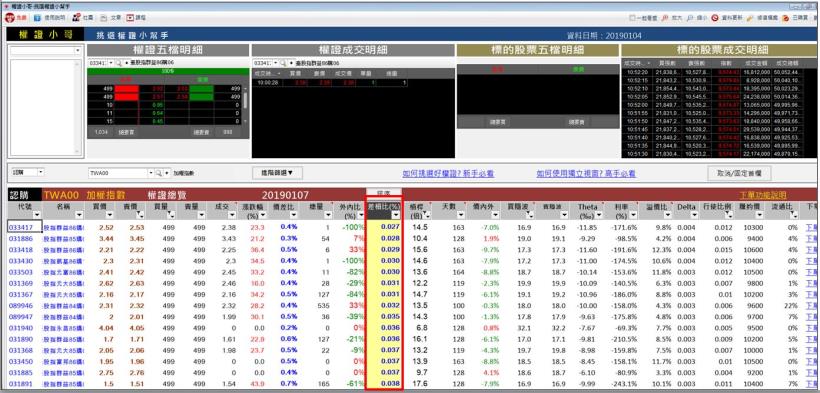This screenshot has height=393, width=820.
Task: Select warrant code 031886
Action: [x=21, y=239]
